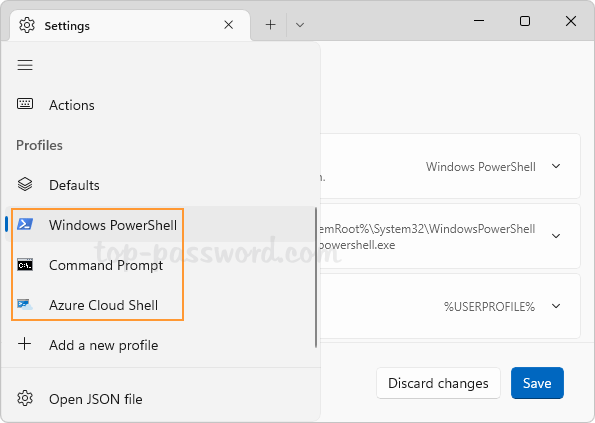The image size is (595, 423).
Task: Click the plus icon beside Add a new profile
Action: [25, 344]
